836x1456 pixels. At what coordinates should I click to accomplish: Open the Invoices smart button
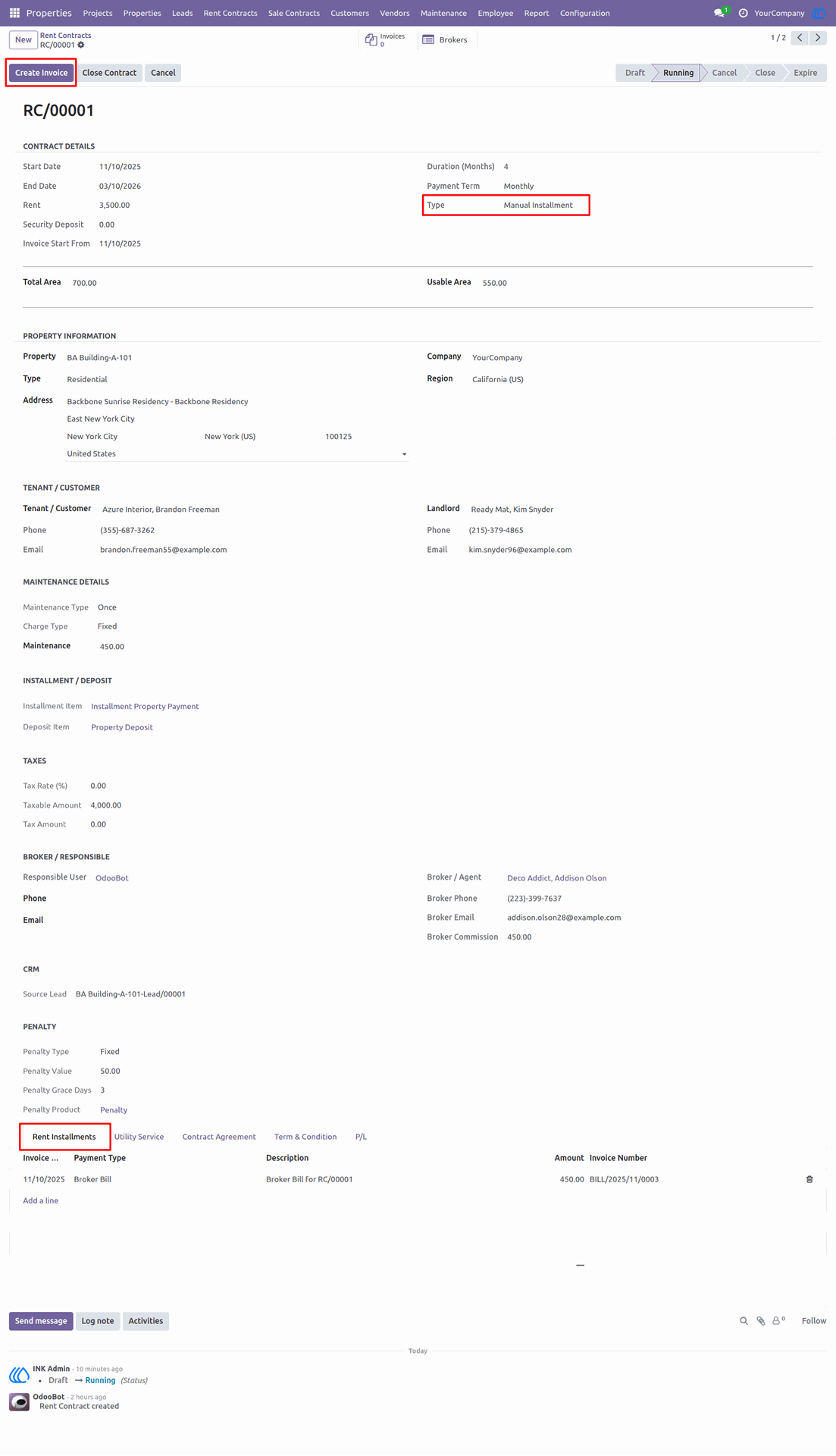[386, 40]
